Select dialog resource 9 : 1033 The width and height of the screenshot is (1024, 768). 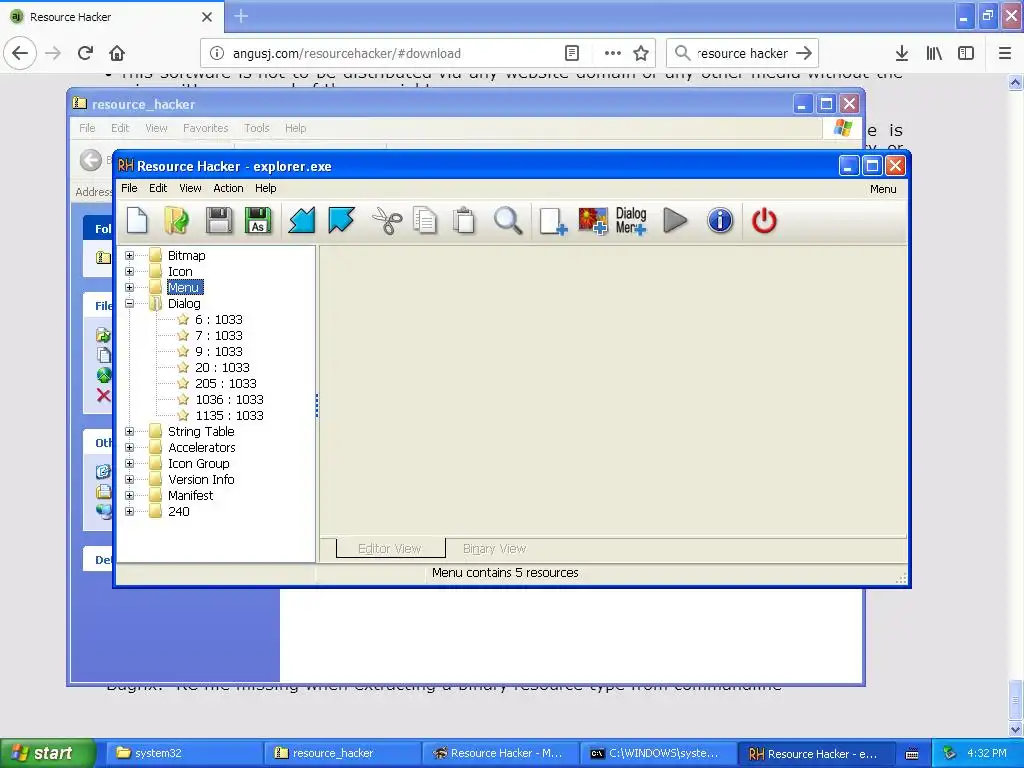[219, 351]
